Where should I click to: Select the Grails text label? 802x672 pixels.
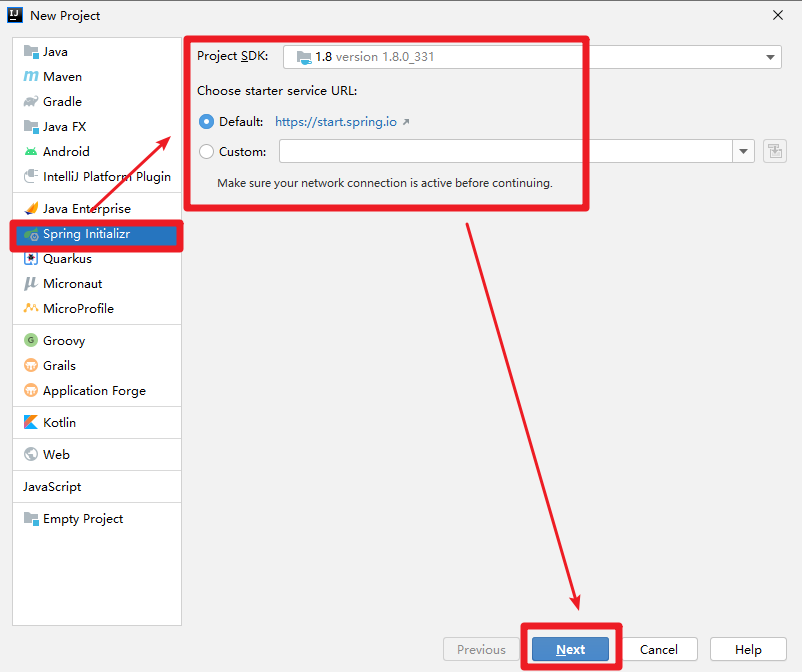tap(59, 365)
